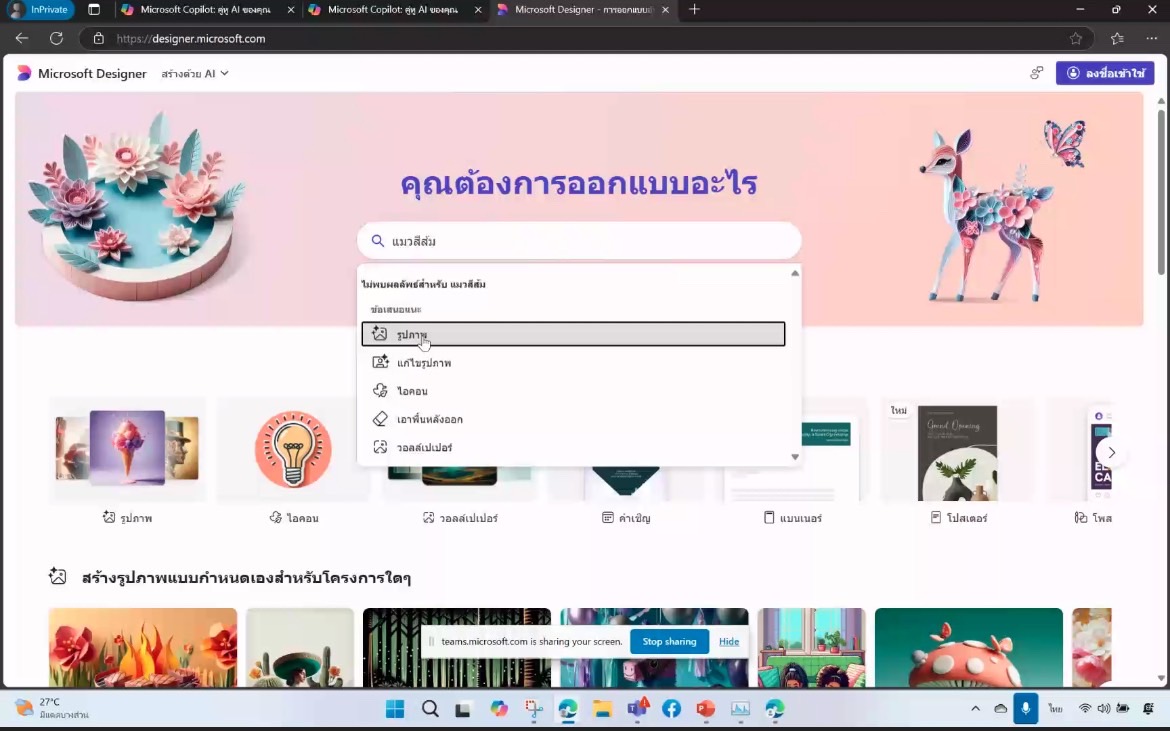
Task: Click the magnifier icon in the design search box
Action: [x=378, y=241]
